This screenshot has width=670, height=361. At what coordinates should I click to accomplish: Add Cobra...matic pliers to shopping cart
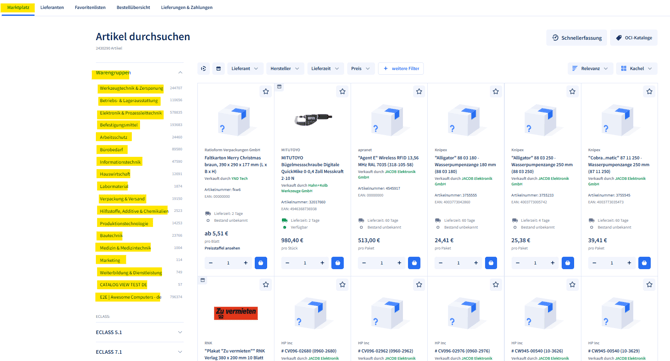pos(644,263)
